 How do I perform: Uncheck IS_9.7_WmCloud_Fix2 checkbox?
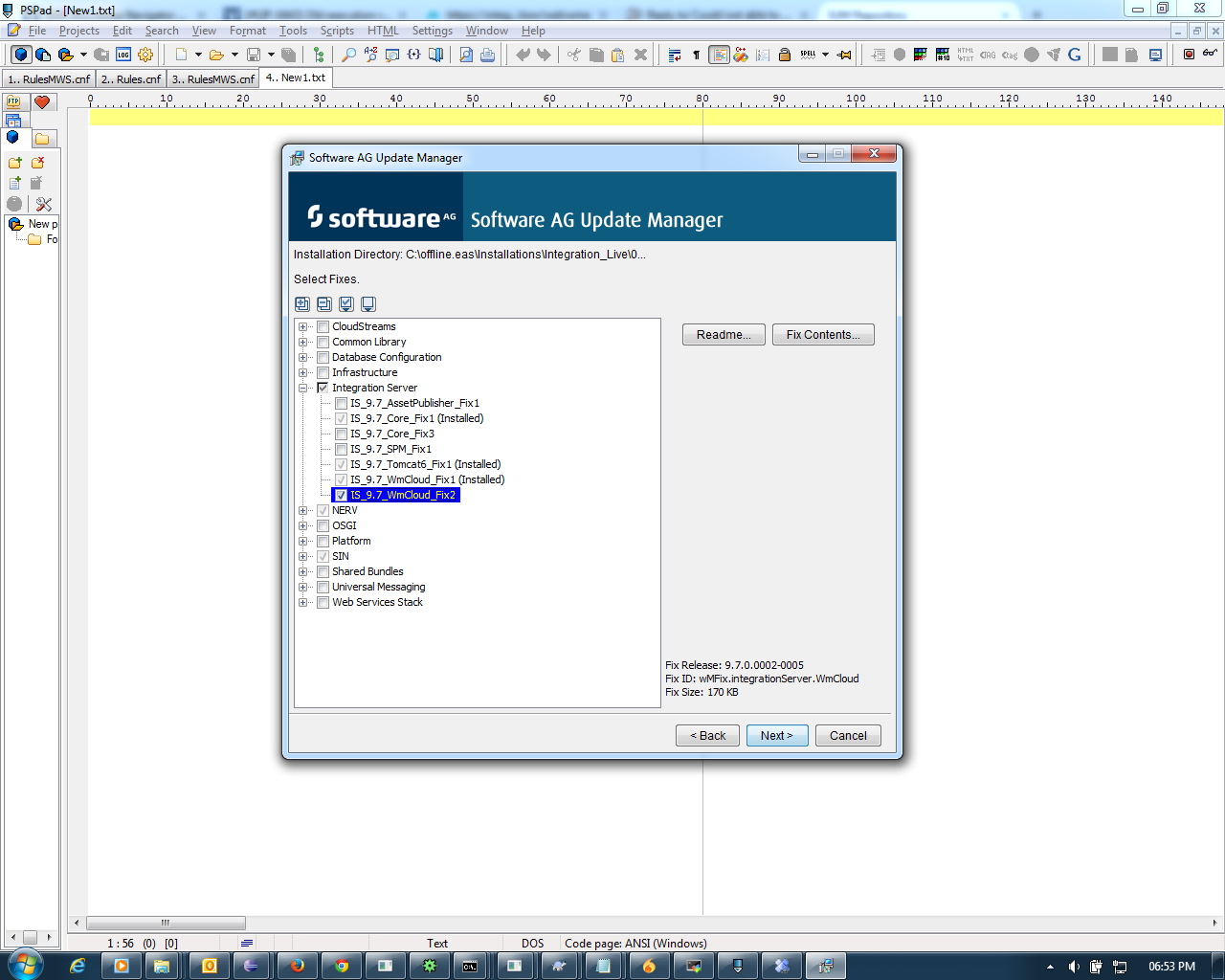point(342,495)
